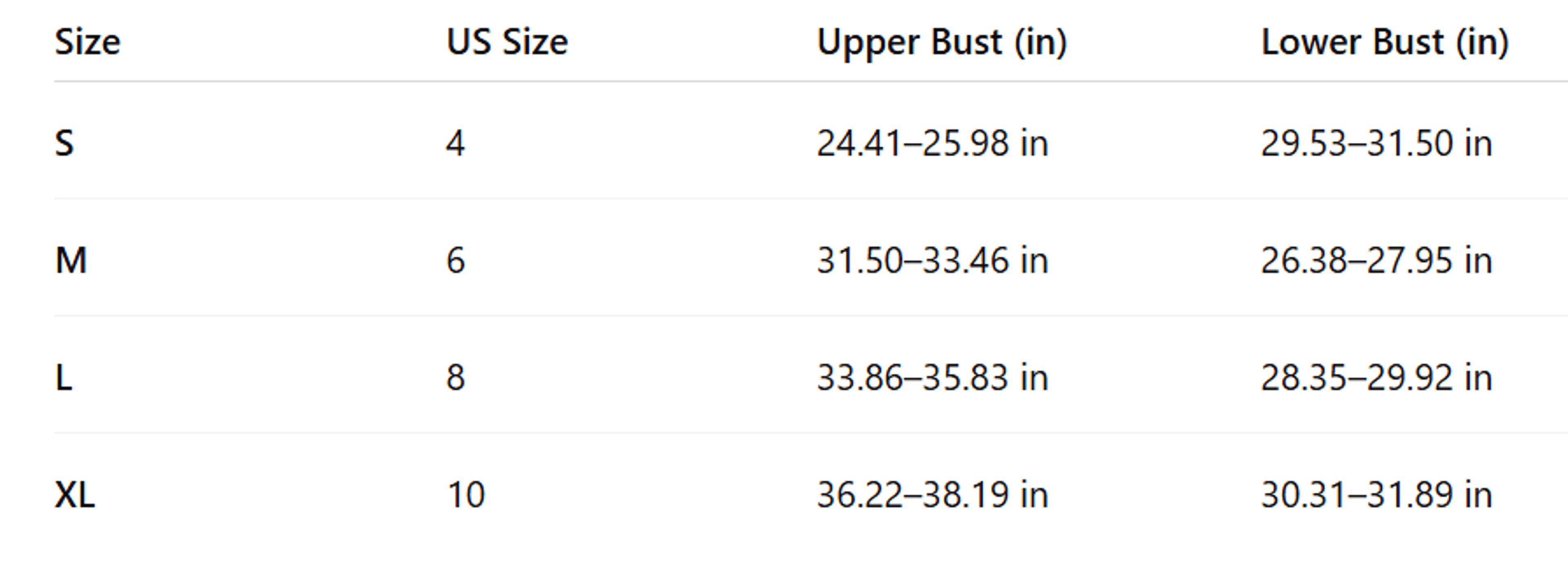Click lower bust value 26.38–27.95 in
Viewport: 1568px width, 572px height.
(x=1376, y=261)
